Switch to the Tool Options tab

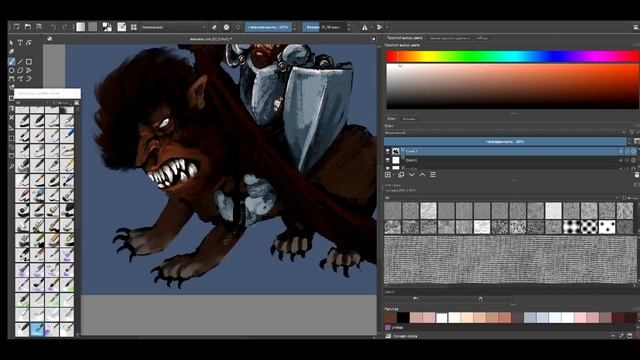coord(449,38)
